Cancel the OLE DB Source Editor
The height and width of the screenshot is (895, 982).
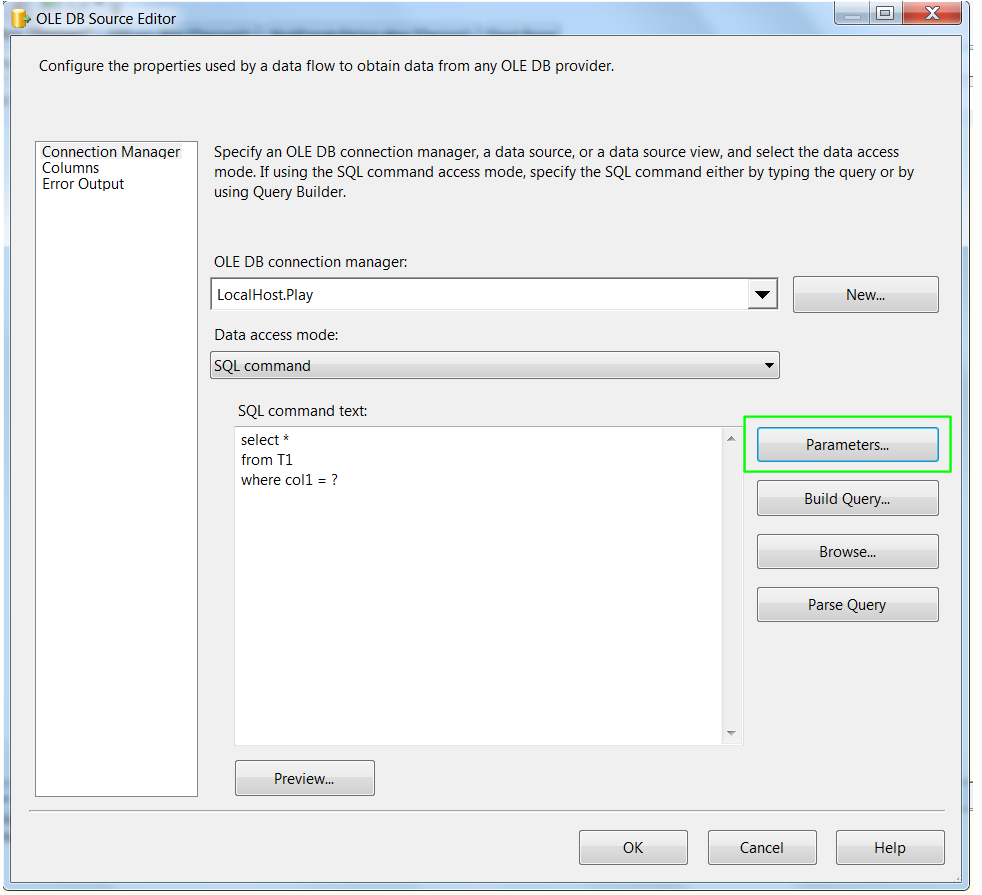pos(762,847)
